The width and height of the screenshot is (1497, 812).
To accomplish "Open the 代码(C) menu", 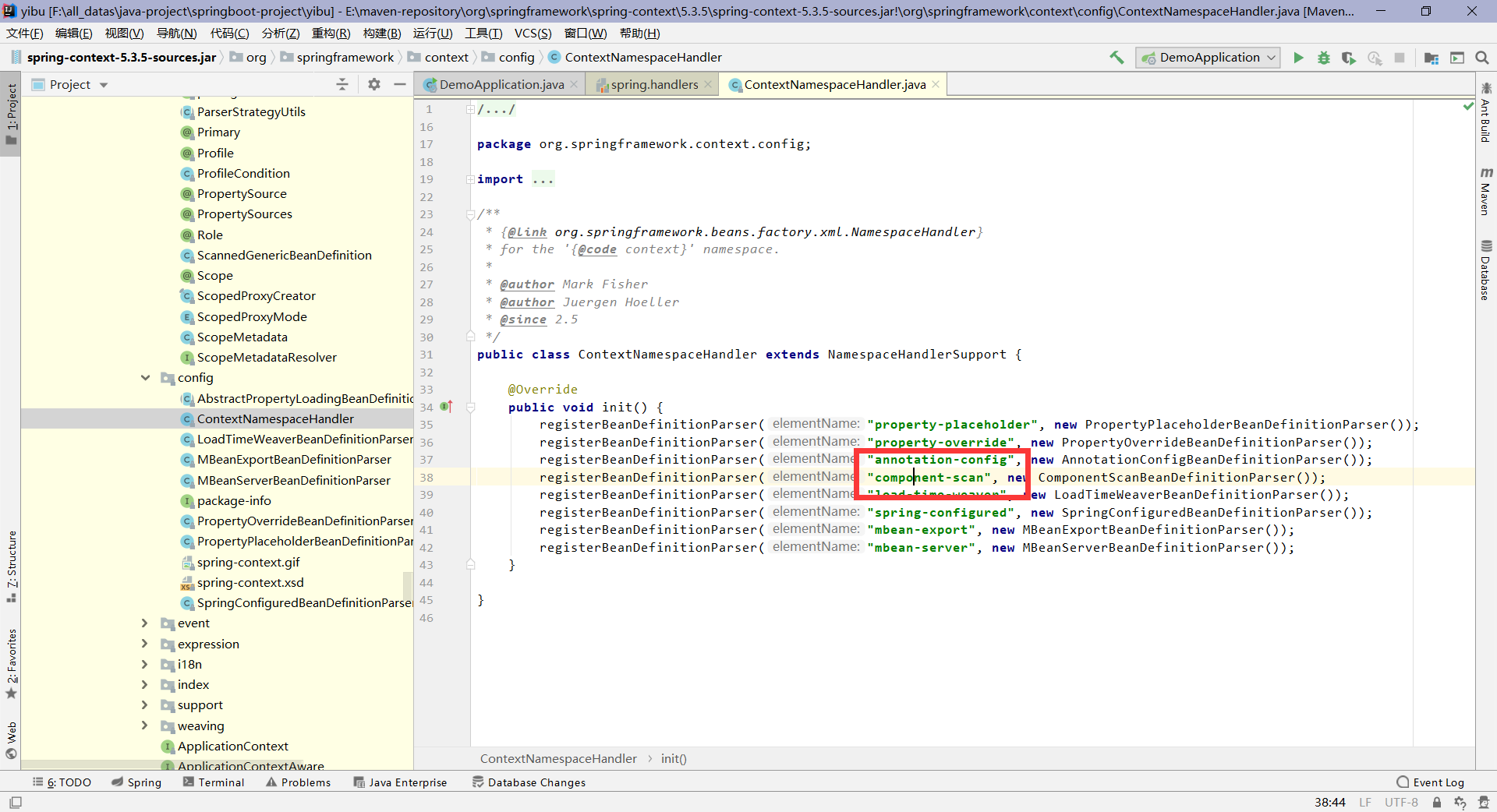I will pyautogui.click(x=228, y=33).
